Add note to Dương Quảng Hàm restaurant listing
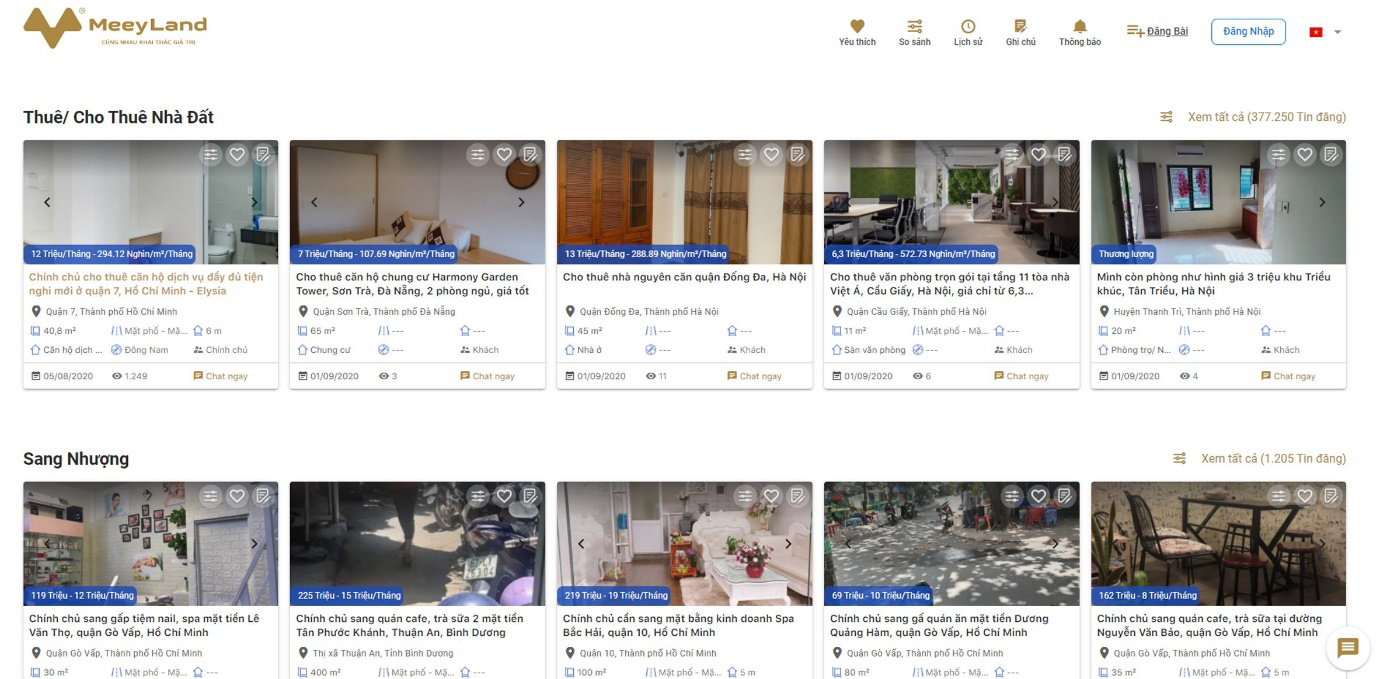The width and height of the screenshot is (1380, 679). click(x=1064, y=496)
